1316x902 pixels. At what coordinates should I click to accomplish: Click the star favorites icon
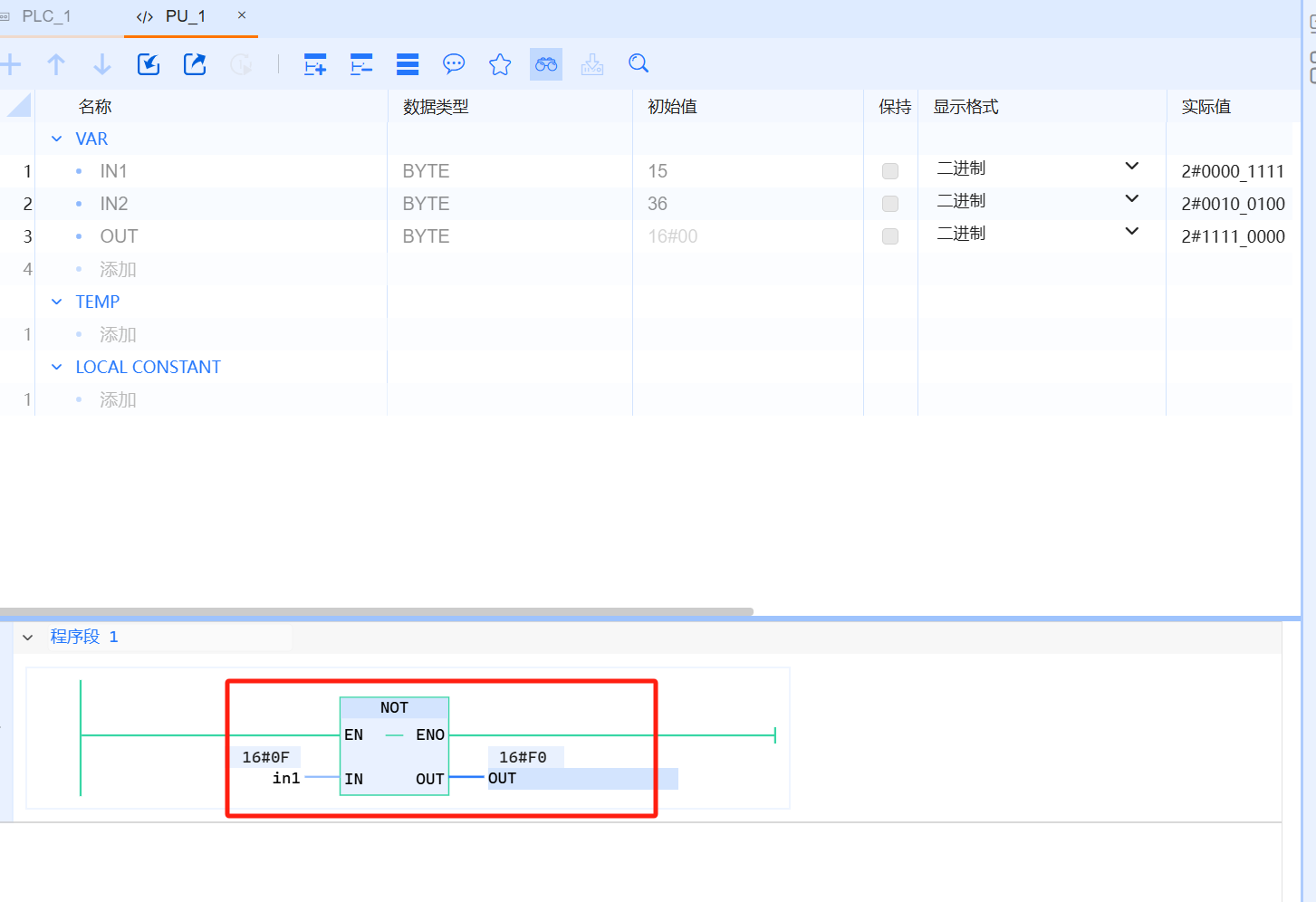point(500,64)
